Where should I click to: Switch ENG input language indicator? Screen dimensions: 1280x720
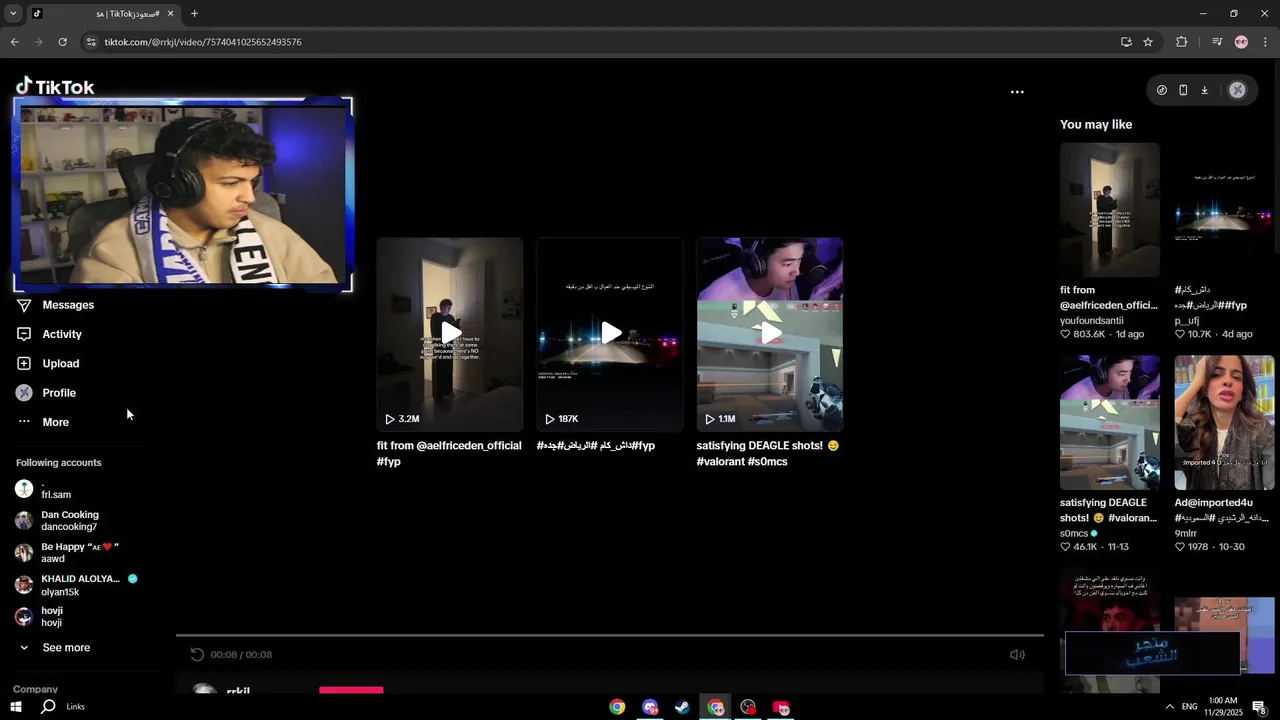pyautogui.click(x=1190, y=707)
